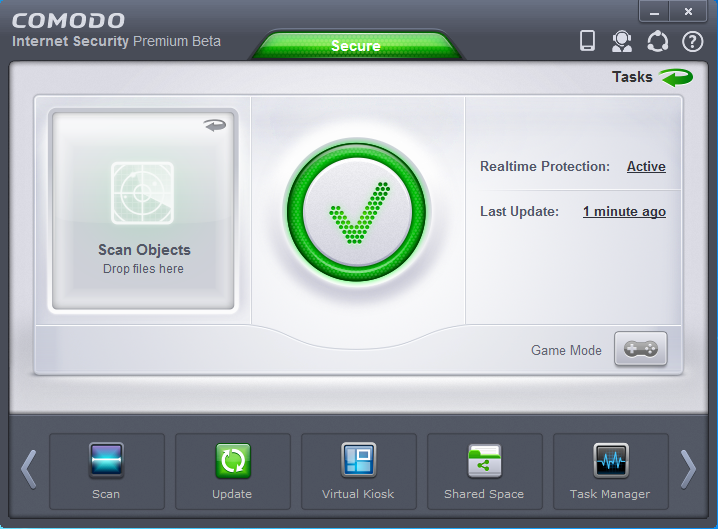Run Update from the bottom bar
The height and width of the screenshot is (529, 718).
click(233, 471)
